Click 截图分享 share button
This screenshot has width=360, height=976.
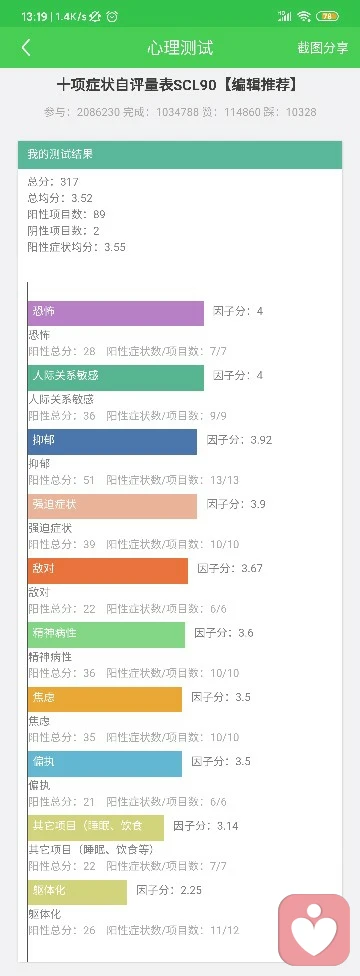[x=323, y=48]
